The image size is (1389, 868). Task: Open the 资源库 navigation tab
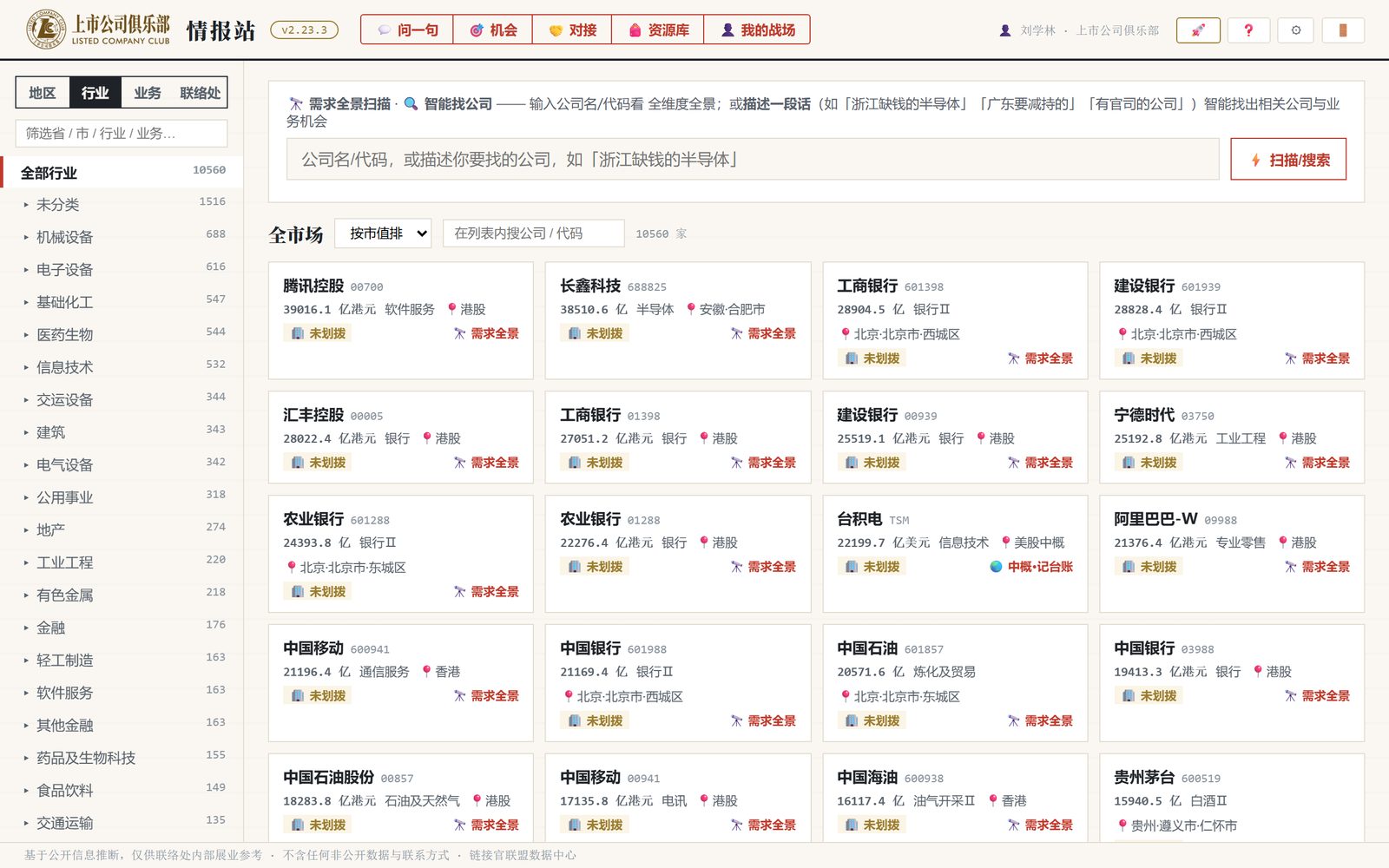pos(658,30)
